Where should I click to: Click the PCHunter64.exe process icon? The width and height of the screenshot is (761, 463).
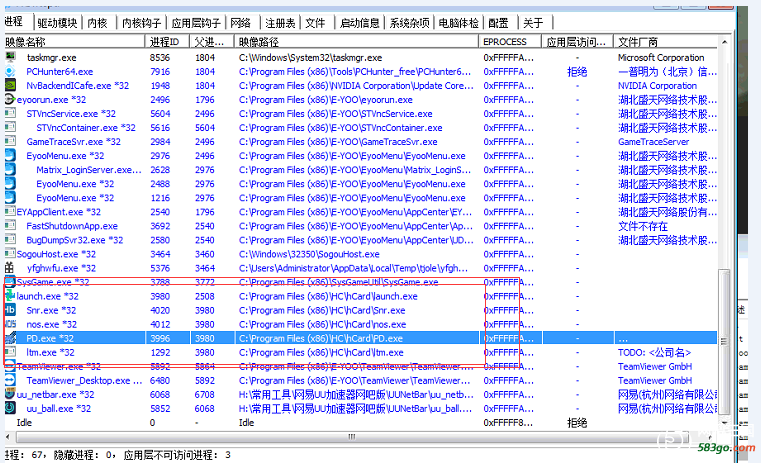10,71
